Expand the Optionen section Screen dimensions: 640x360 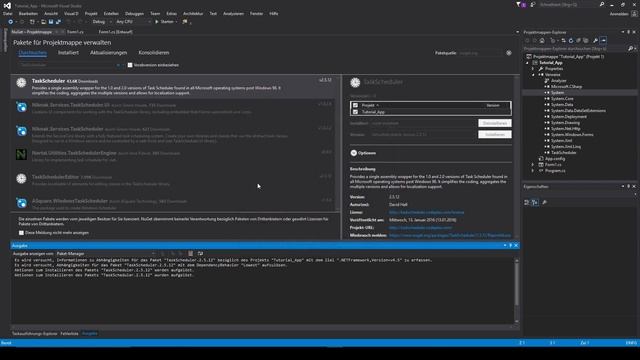[353, 153]
